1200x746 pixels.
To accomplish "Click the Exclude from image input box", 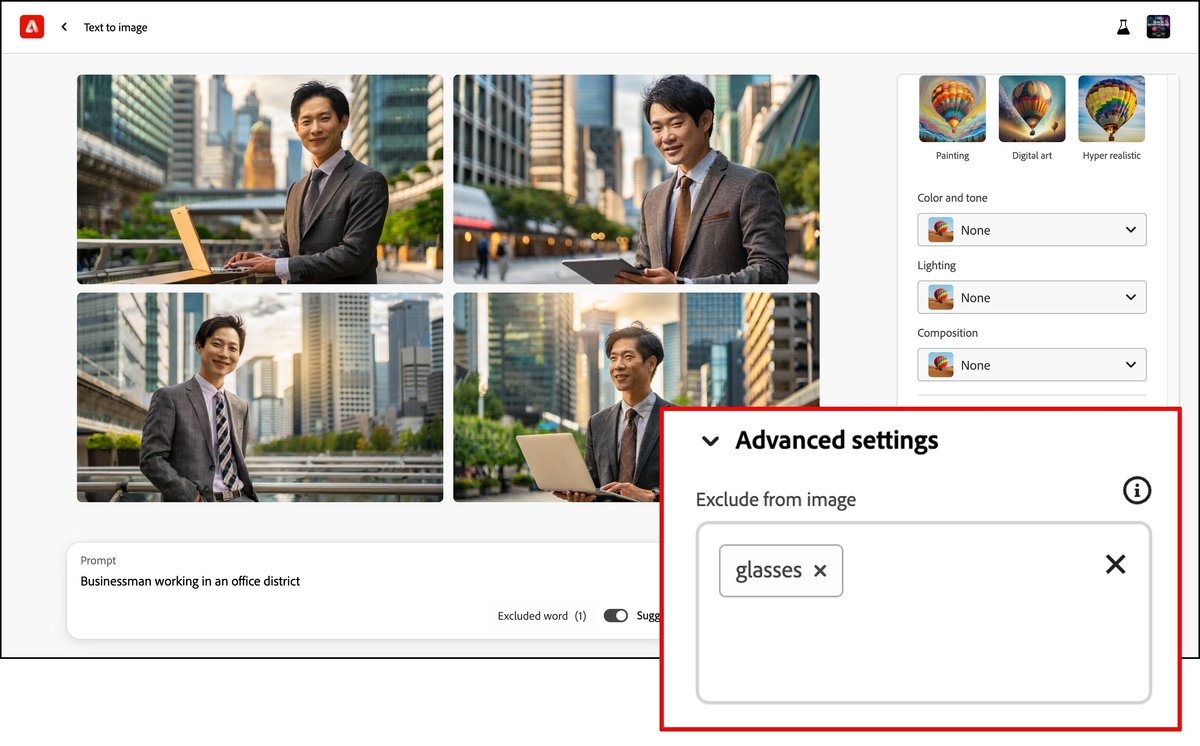I will coord(924,612).
